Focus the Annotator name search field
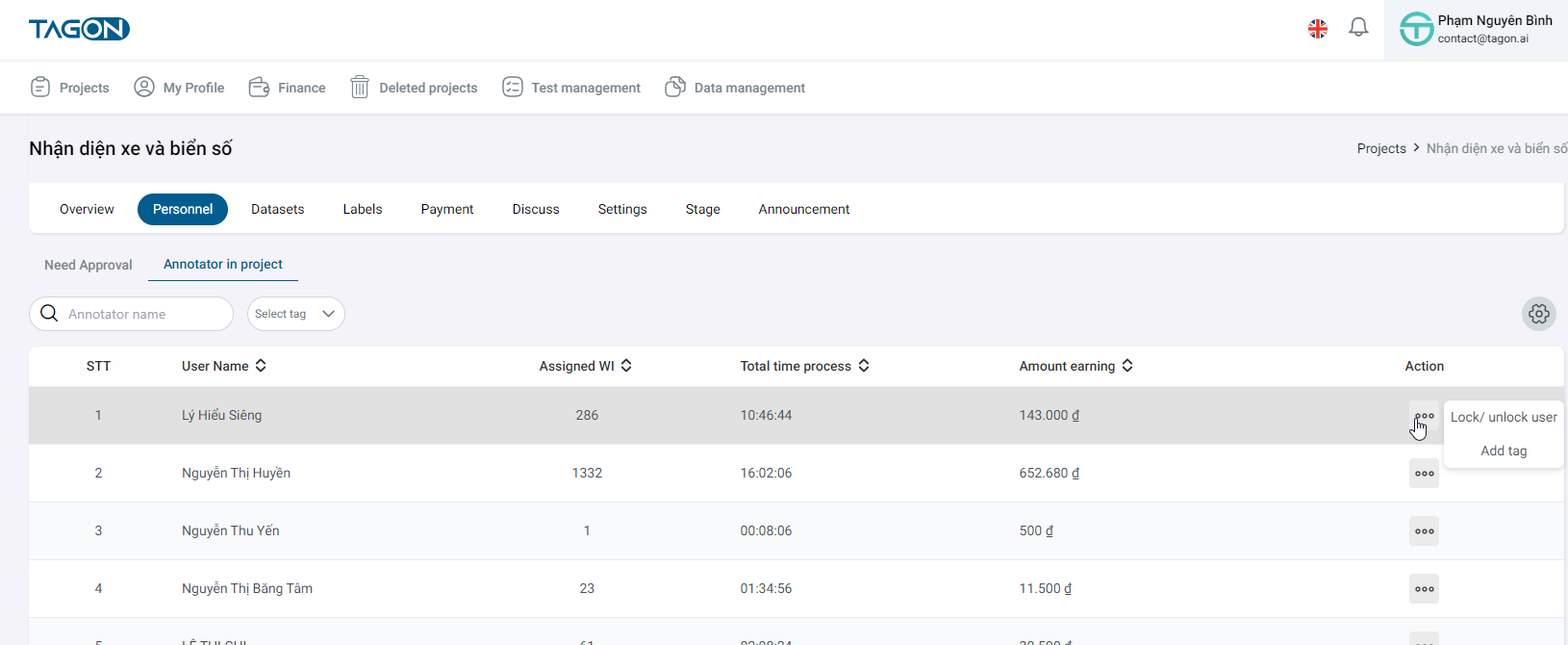This screenshot has width=1568, height=645. pos(144,314)
